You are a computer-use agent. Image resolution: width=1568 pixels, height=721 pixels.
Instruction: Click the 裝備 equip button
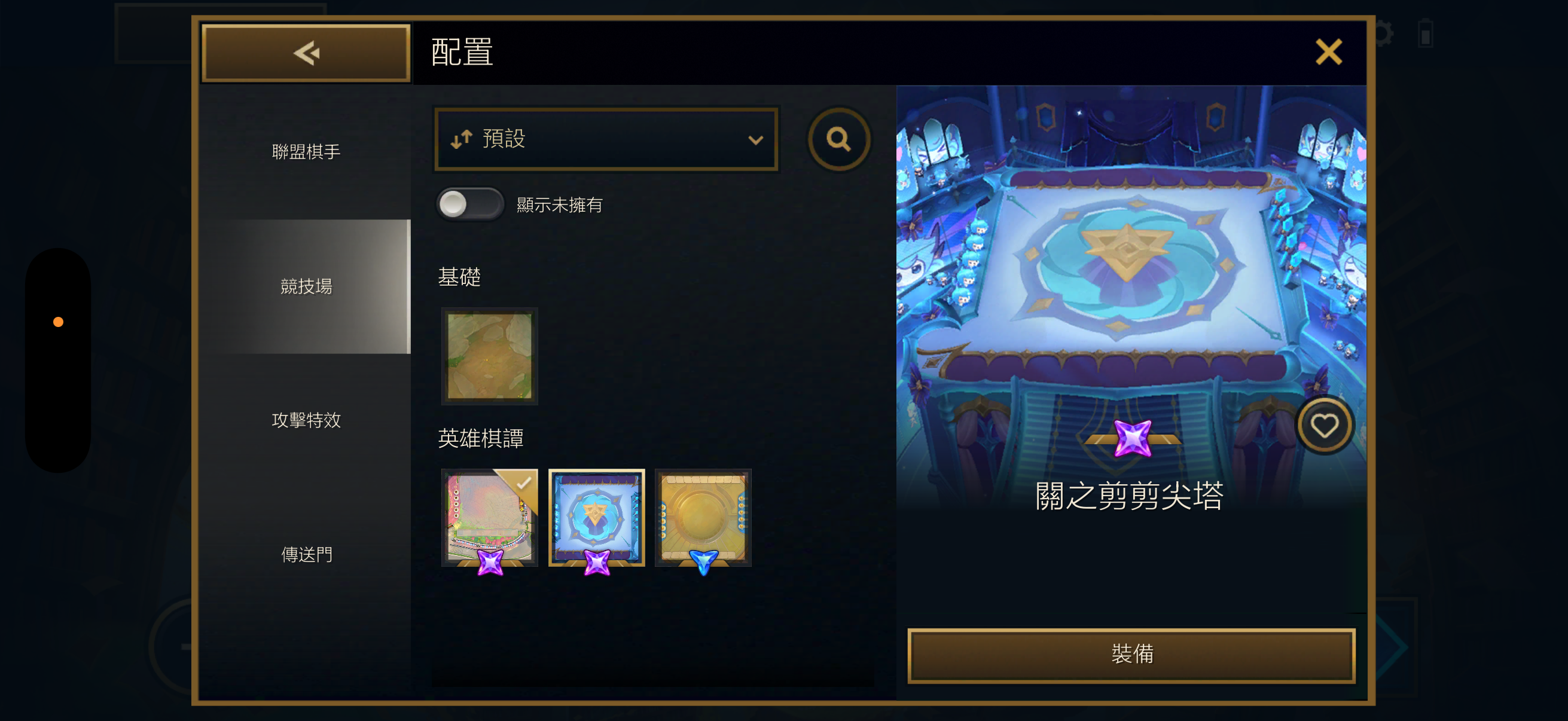(x=1131, y=655)
